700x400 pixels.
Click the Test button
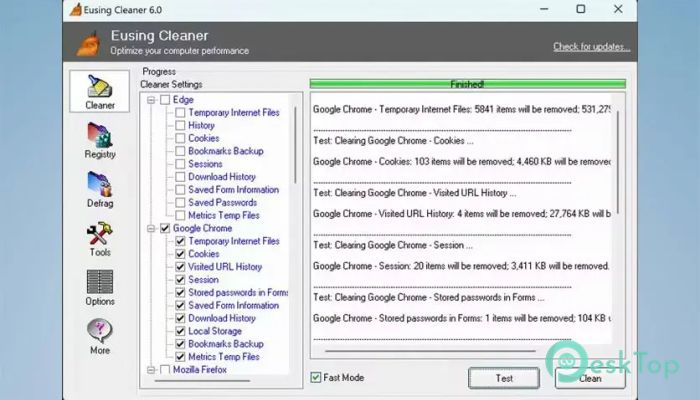coord(504,378)
